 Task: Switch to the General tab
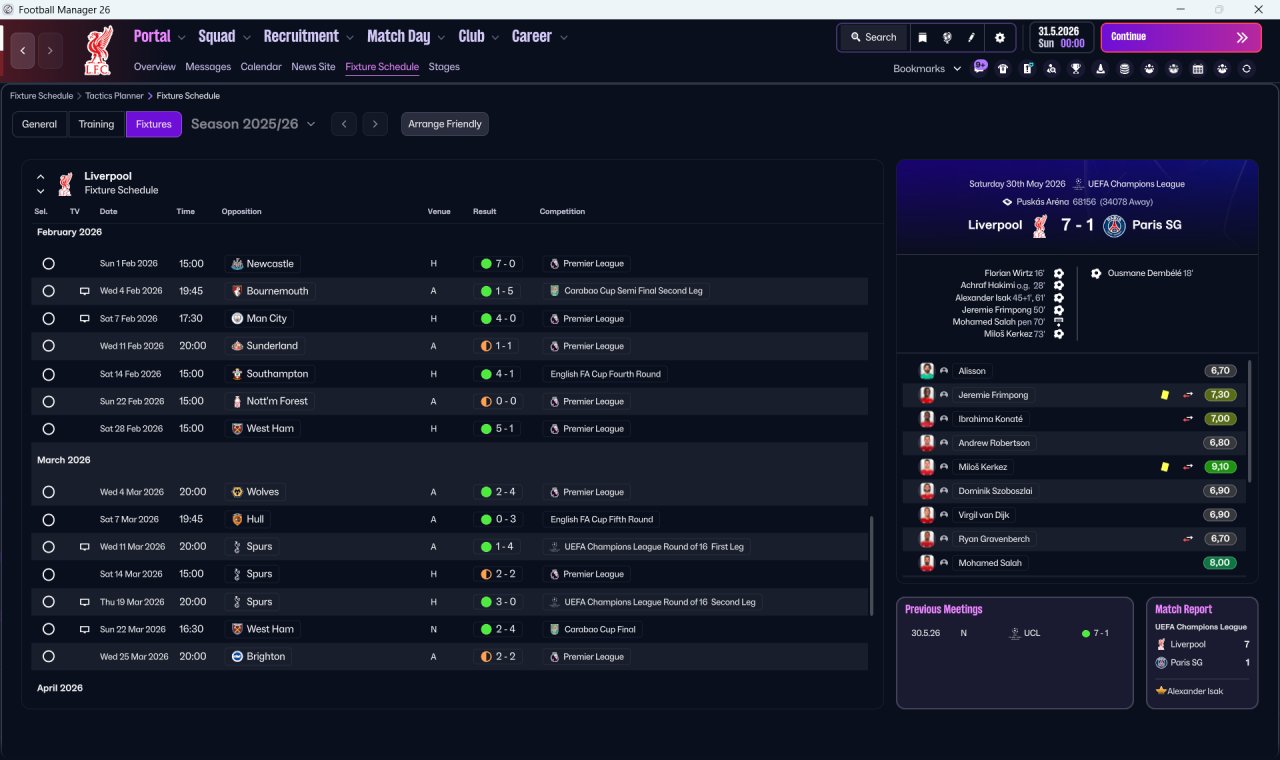point(40,124)
